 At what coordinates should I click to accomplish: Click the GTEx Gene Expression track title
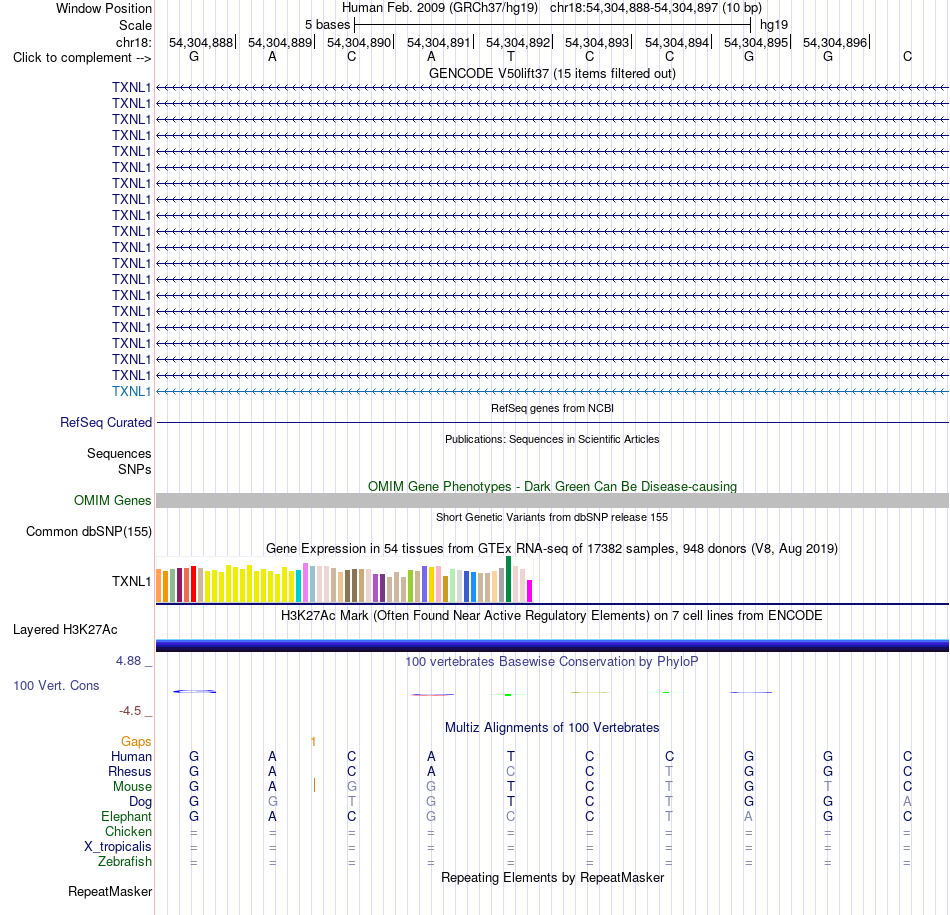tap(552, 548)
